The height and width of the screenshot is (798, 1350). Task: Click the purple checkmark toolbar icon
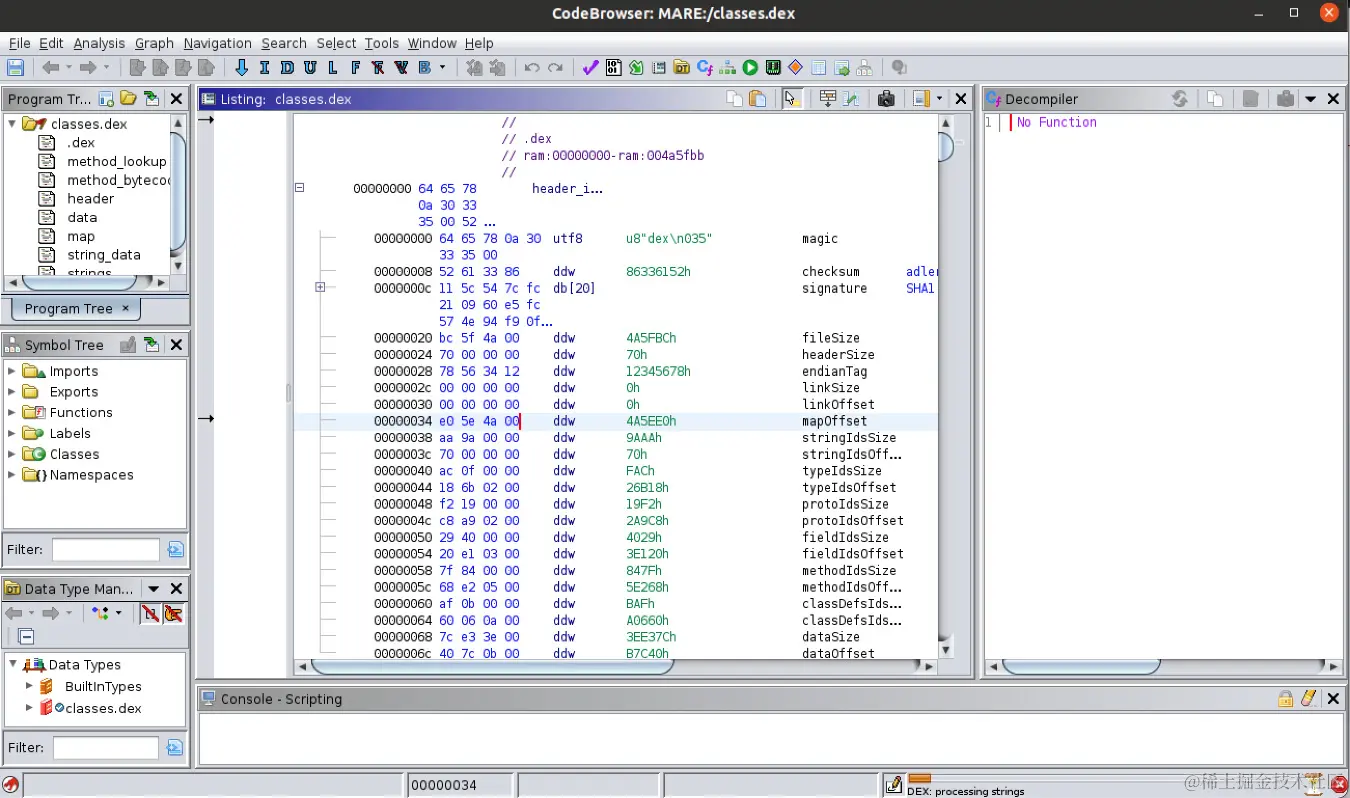(590, 68)
